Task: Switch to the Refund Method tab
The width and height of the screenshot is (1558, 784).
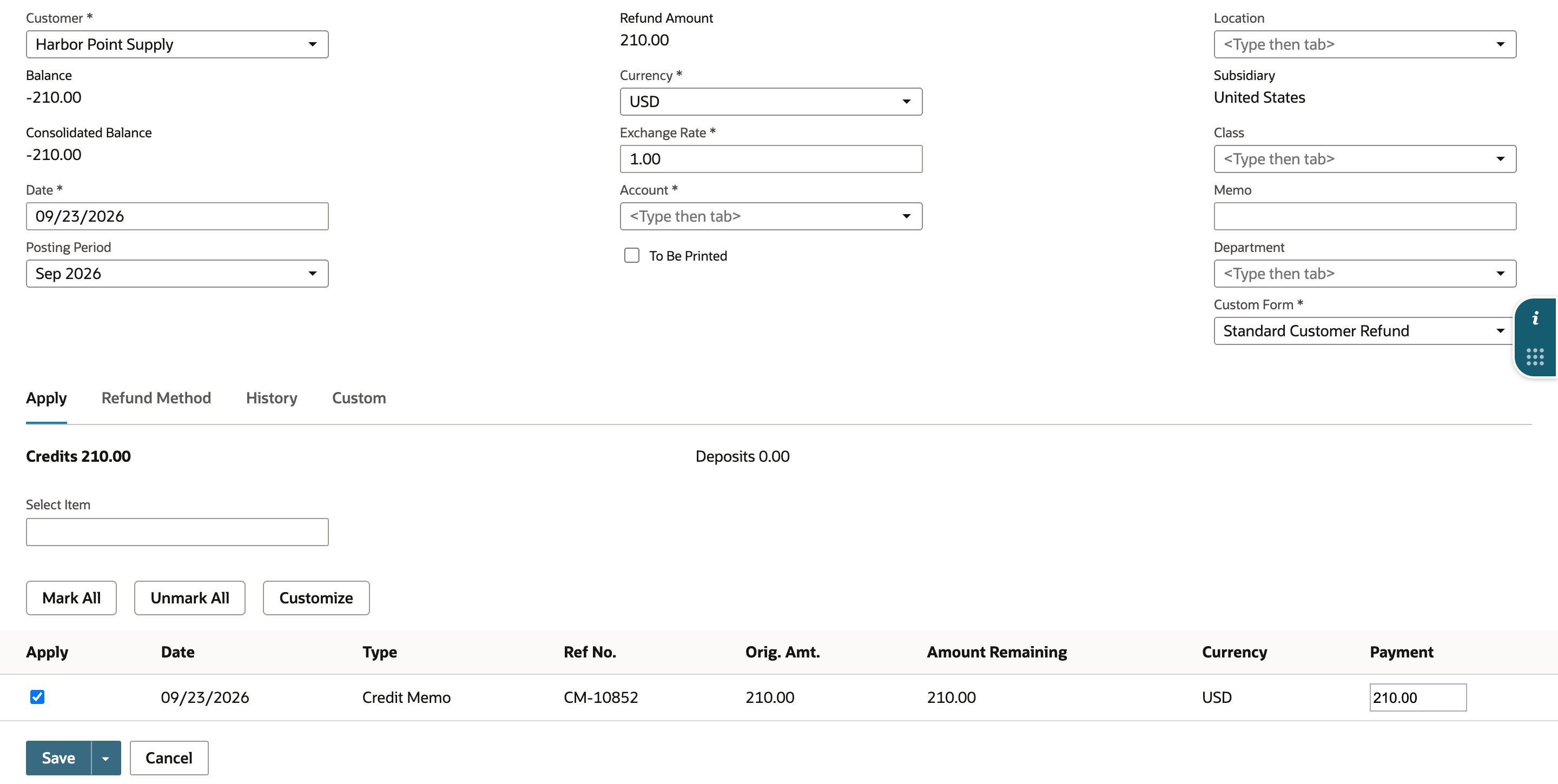Action: tap(156, 398)
